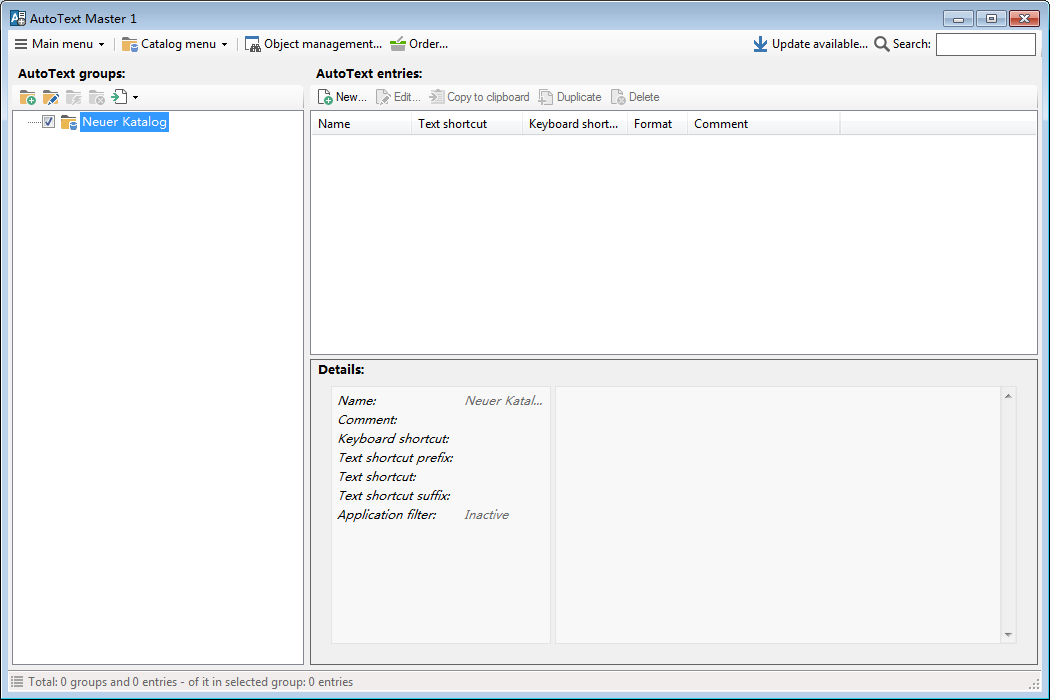
Task: Select the Neuer Katalog tree item
Action: click(x=125, y=122)
